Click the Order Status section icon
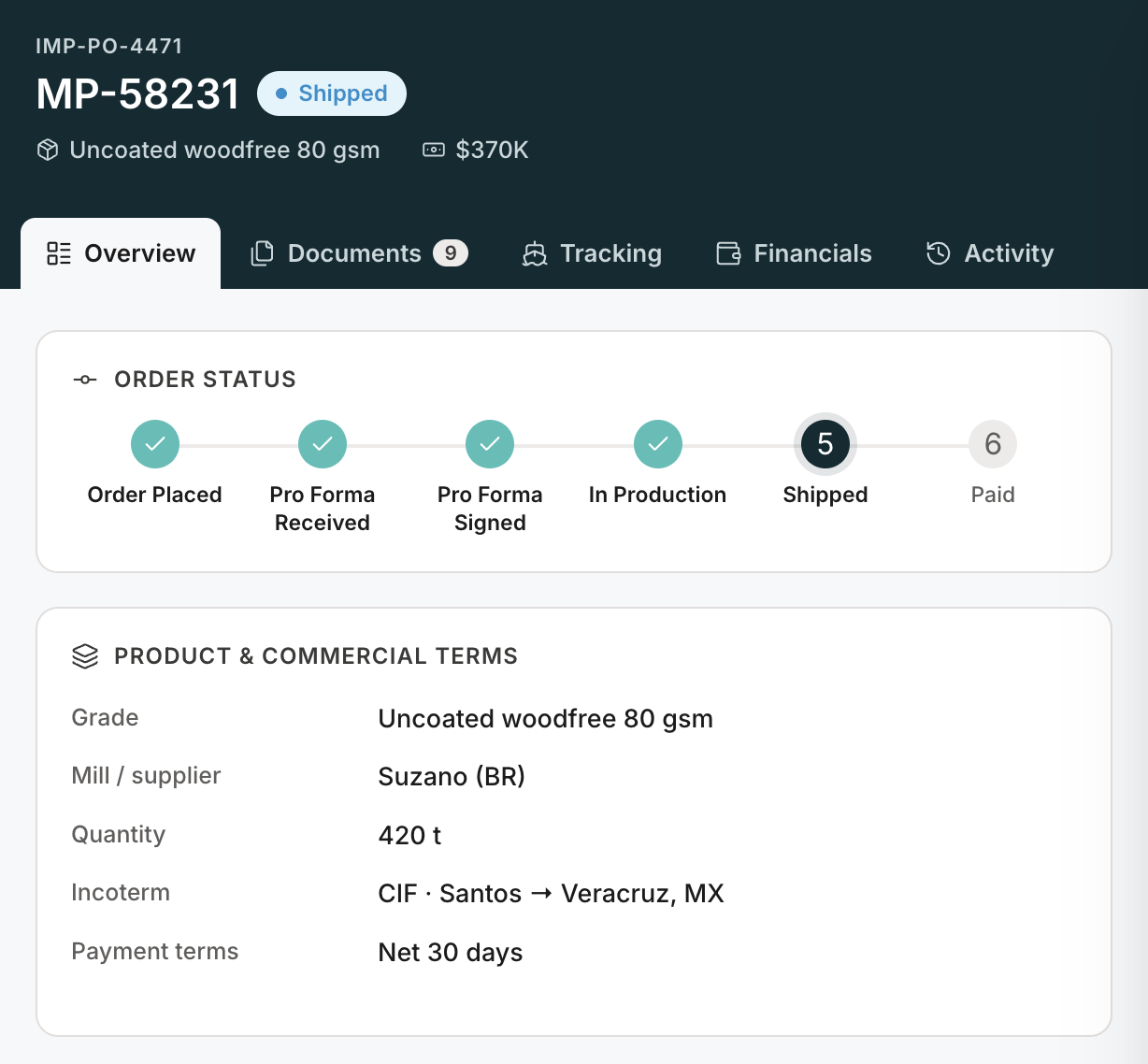Screen dimensions: 1148x1064 pyautogui.click(x=85, y=380)
